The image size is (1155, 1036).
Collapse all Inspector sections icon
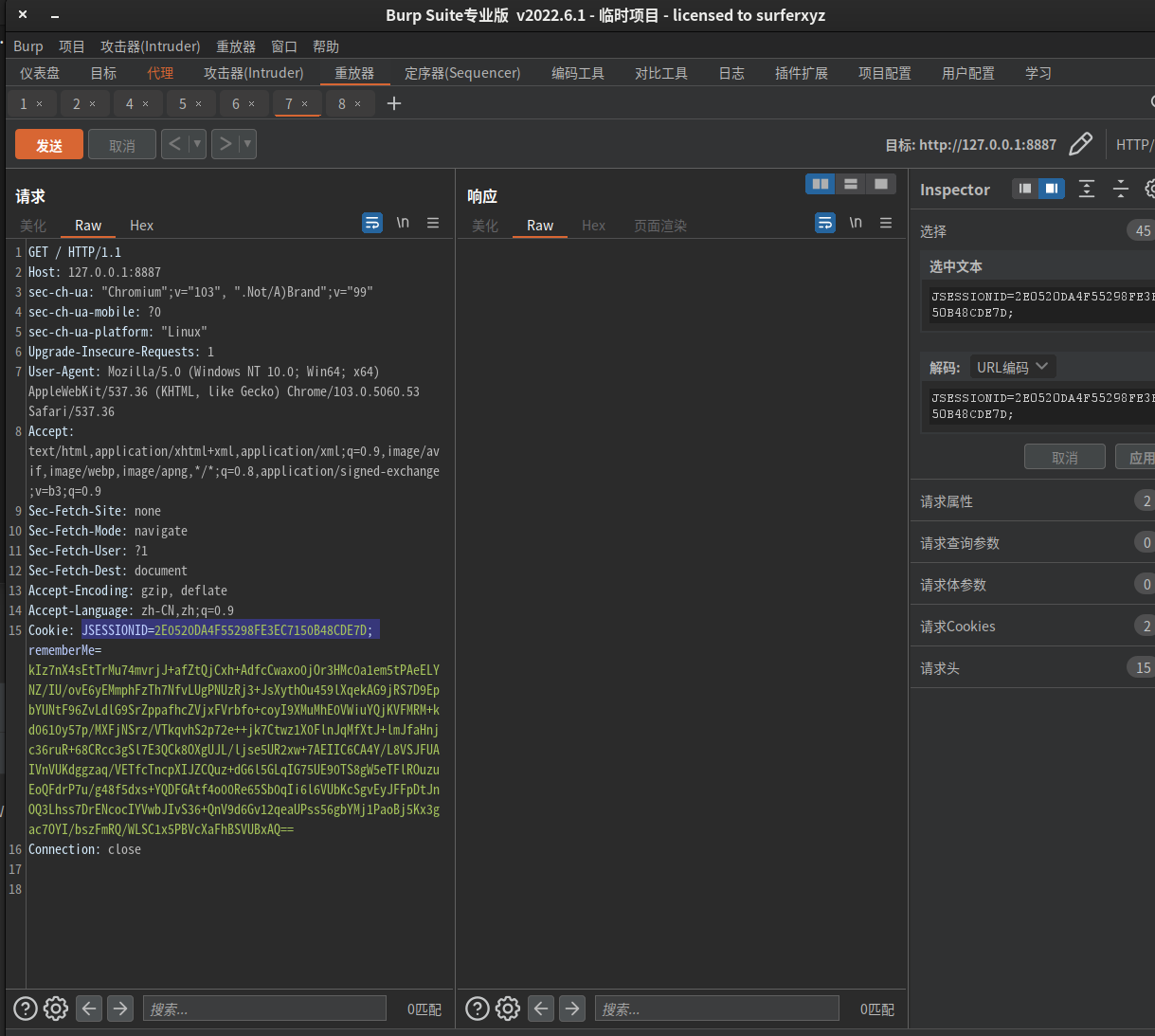(1121, 189)
